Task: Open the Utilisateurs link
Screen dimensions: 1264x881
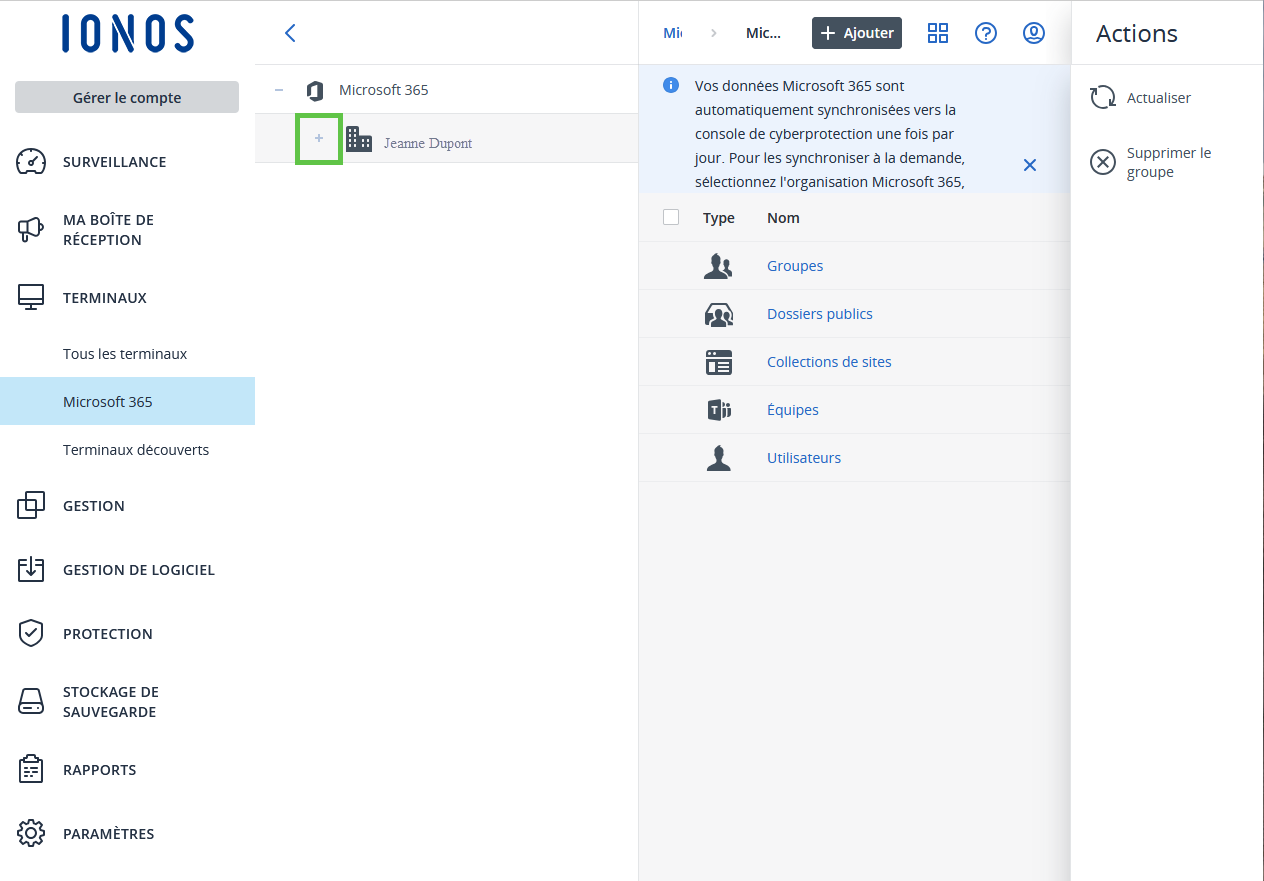Action: [803, 458]
